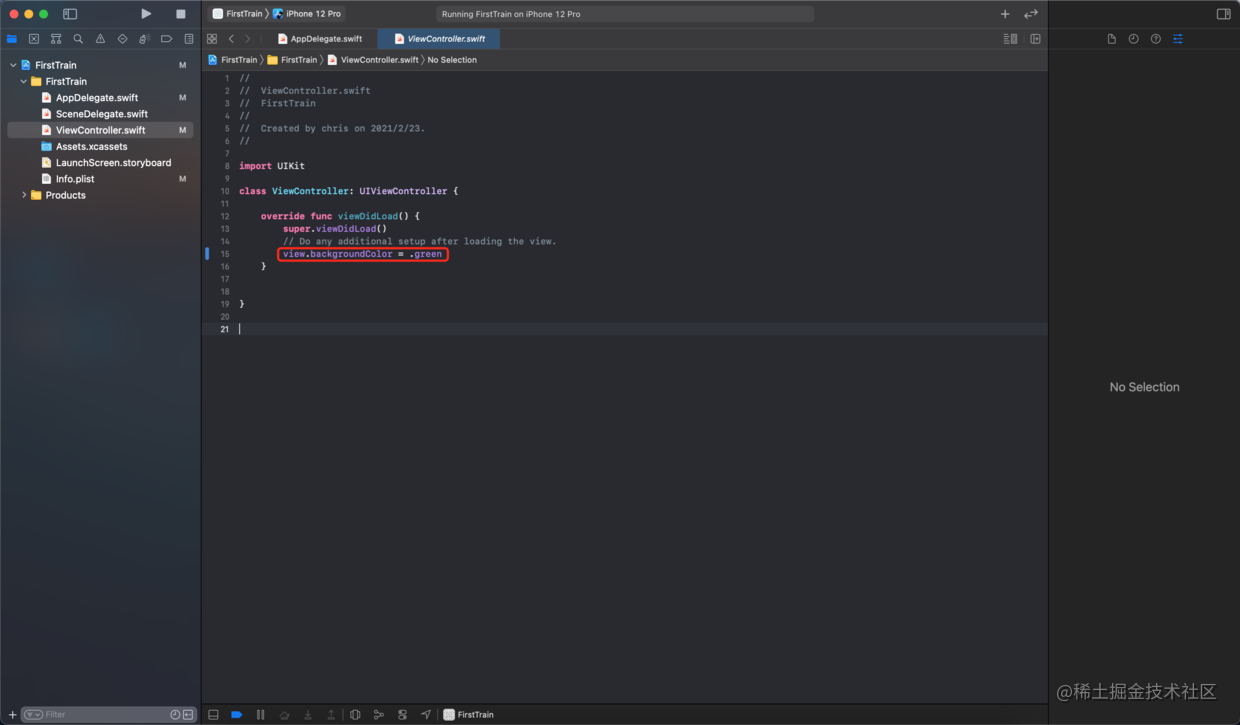This screenshot has height=725, width=1240.
Task: Toggle the debug area visibility
Action: click(213, 715)
